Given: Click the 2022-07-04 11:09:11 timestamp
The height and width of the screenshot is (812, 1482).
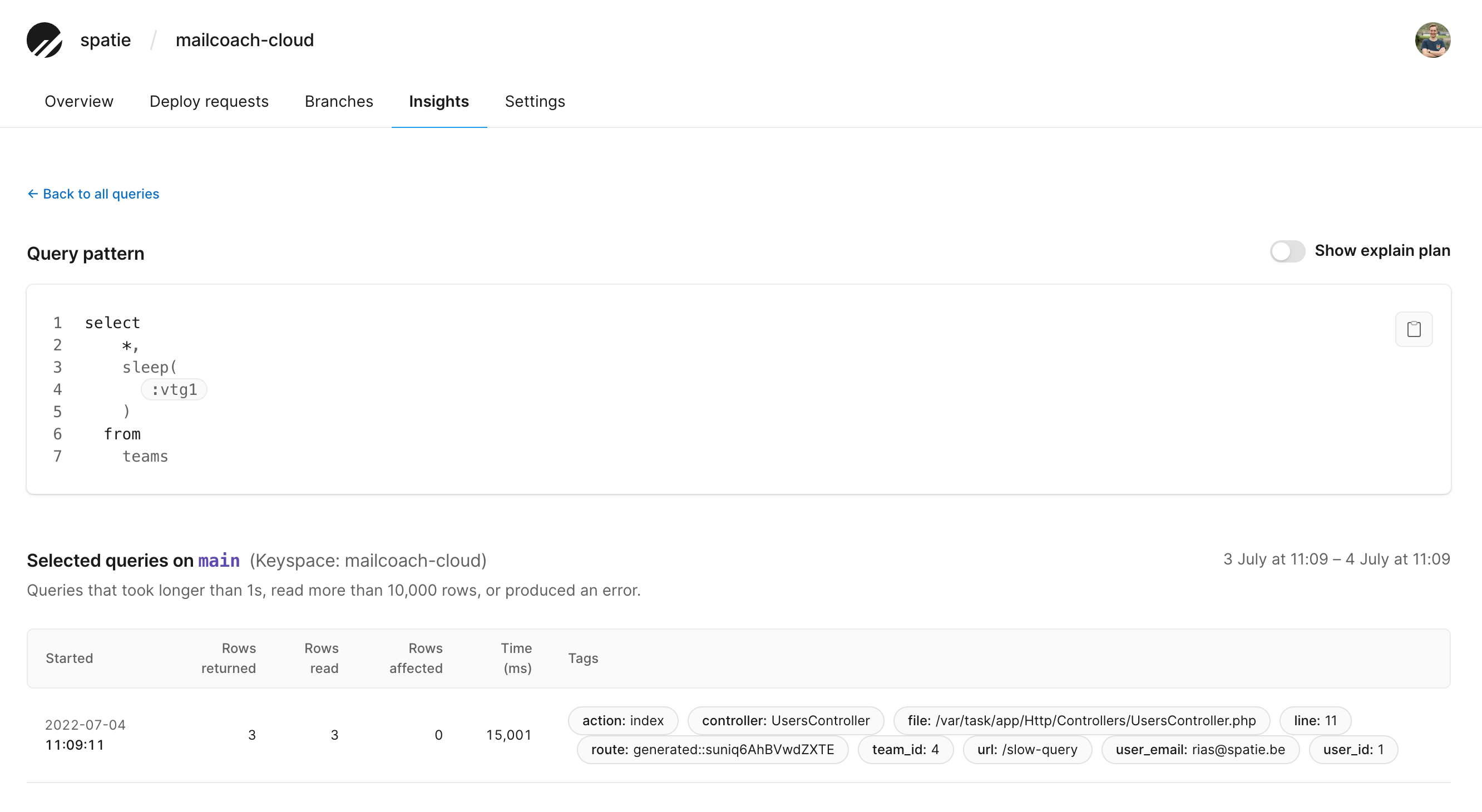Looking at the screenshot, I should click(85, 735).
